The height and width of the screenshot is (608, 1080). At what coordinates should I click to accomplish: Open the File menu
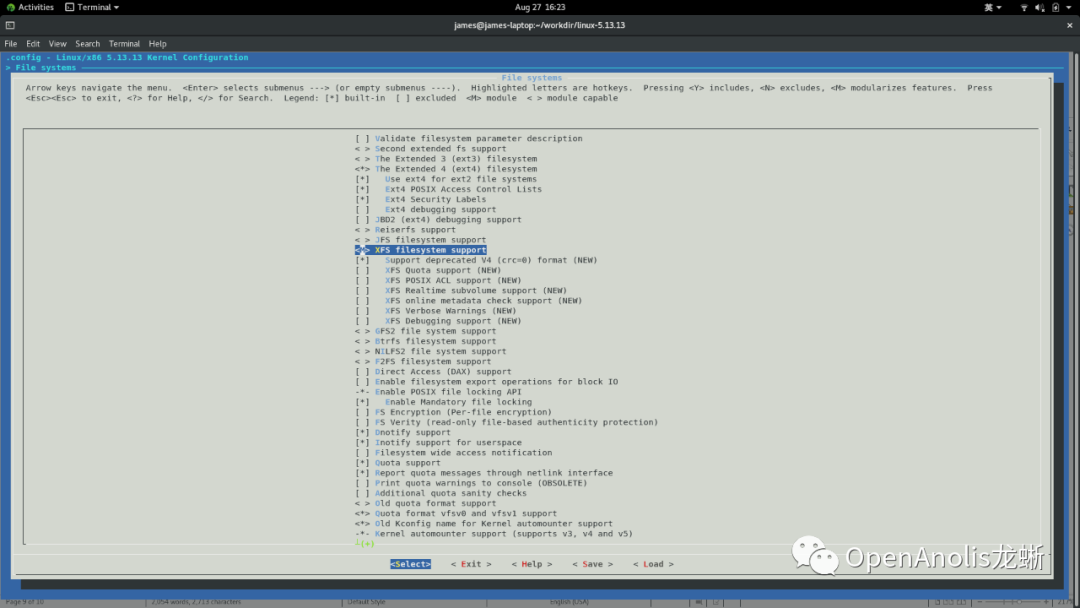(x=11, y=43)
